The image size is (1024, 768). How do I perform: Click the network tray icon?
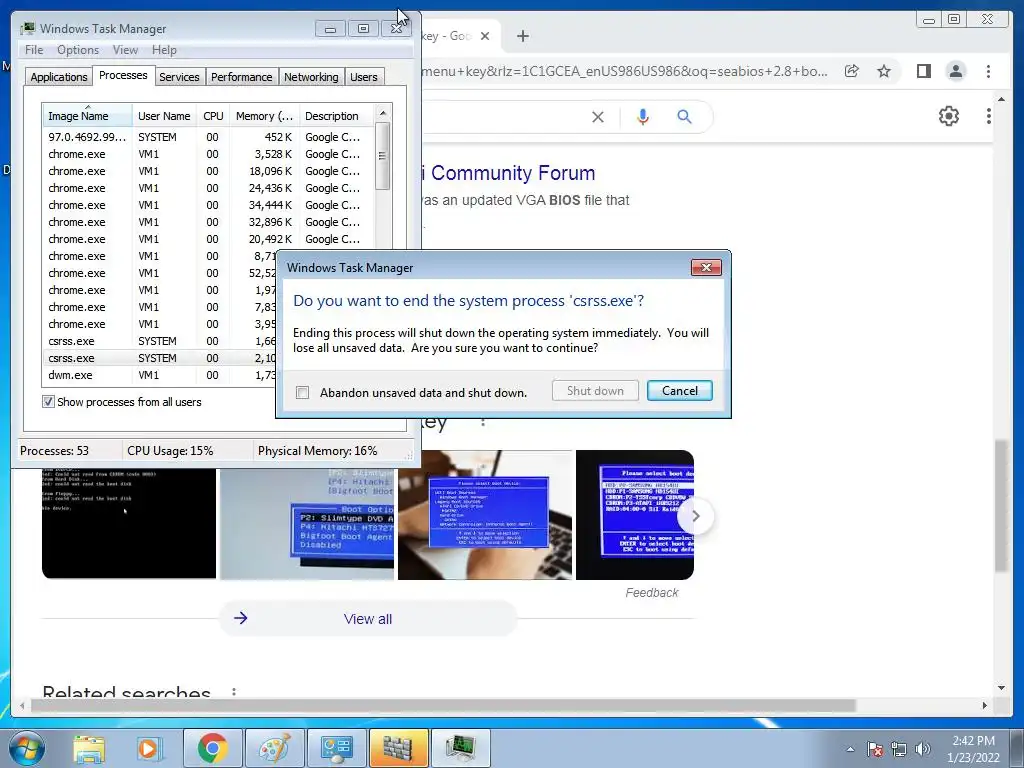(899, 749)
